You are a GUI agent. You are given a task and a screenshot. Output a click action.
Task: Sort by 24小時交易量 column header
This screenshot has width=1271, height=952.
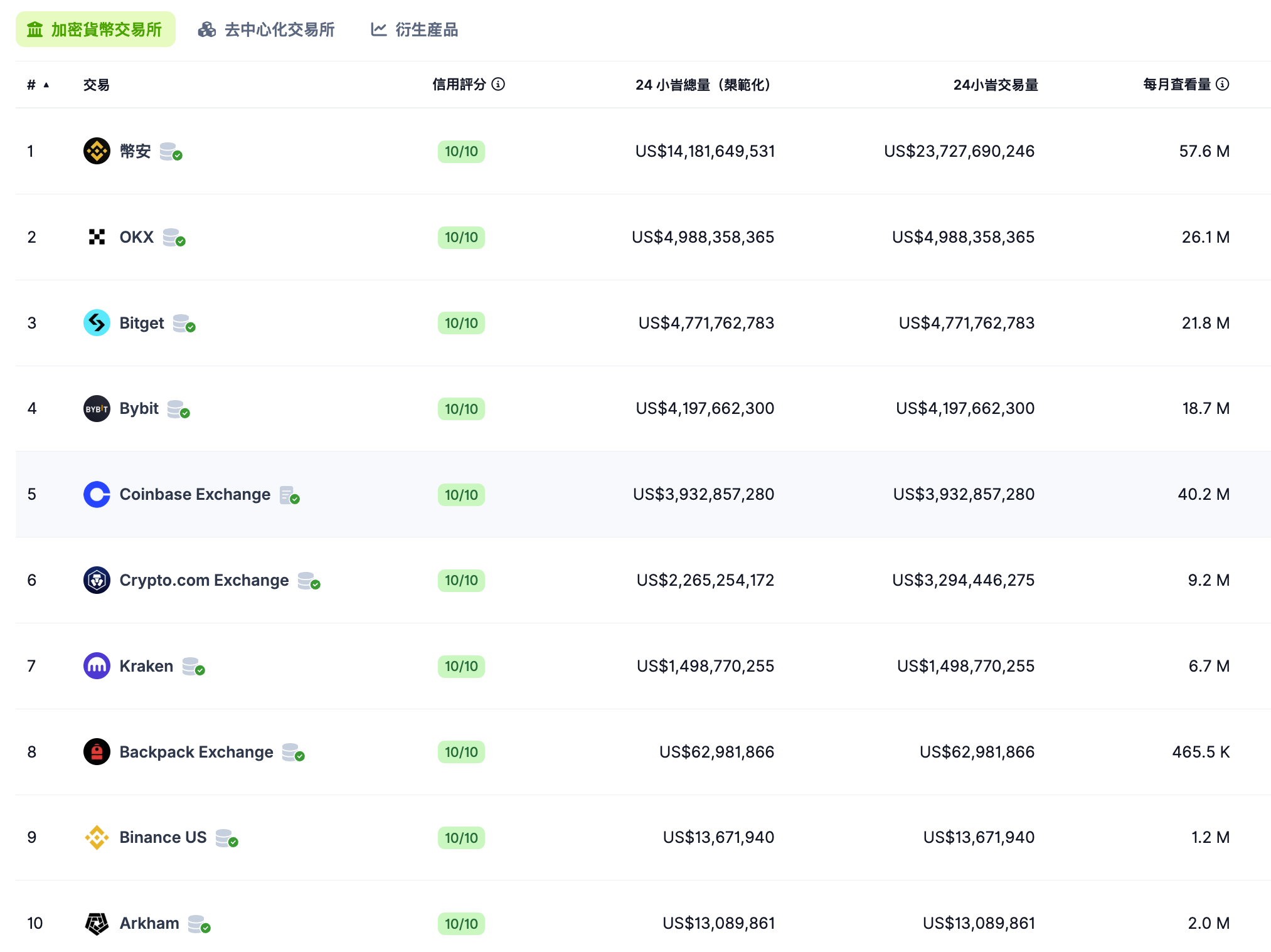click(995, 85)
